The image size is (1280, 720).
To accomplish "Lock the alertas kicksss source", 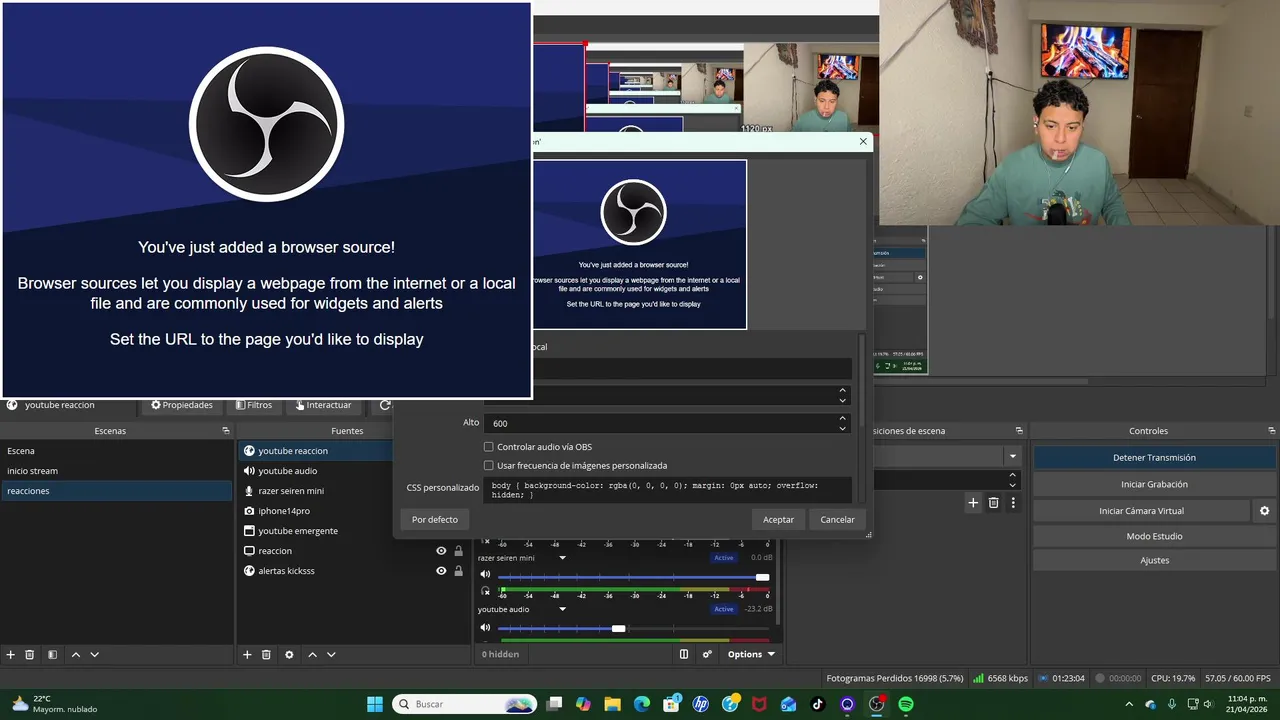I will point(459,571).
